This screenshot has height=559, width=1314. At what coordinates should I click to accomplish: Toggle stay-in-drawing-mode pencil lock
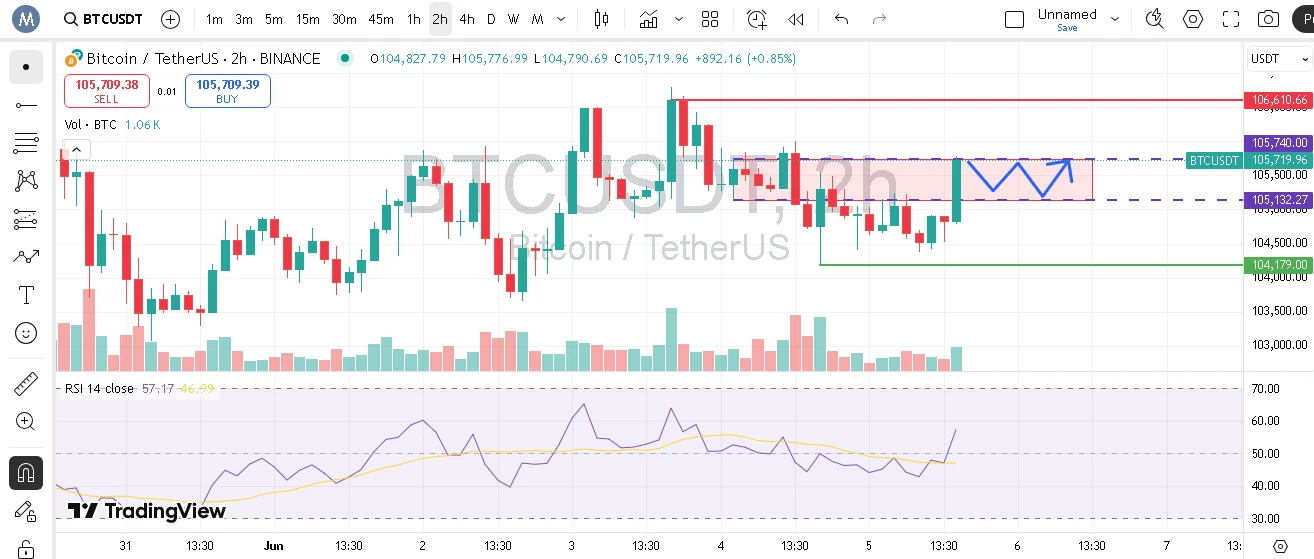point(26,511)
